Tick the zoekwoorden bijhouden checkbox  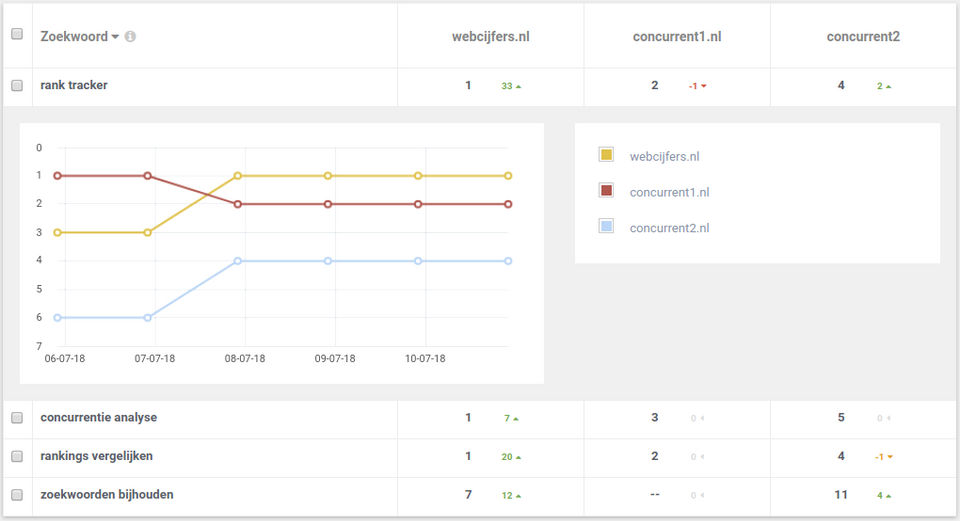(x=17, y=495)
